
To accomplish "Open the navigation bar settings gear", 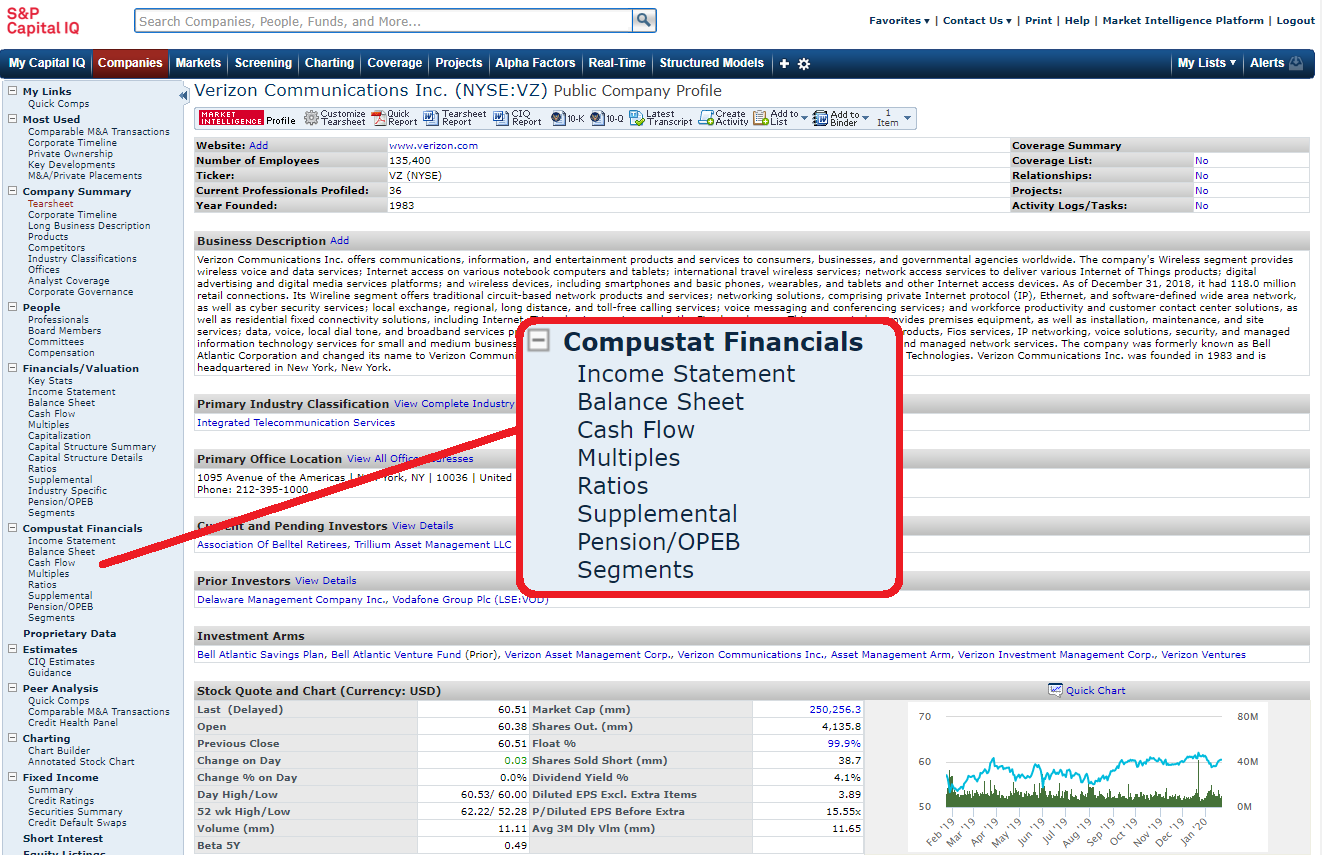I will pos(804,64).
